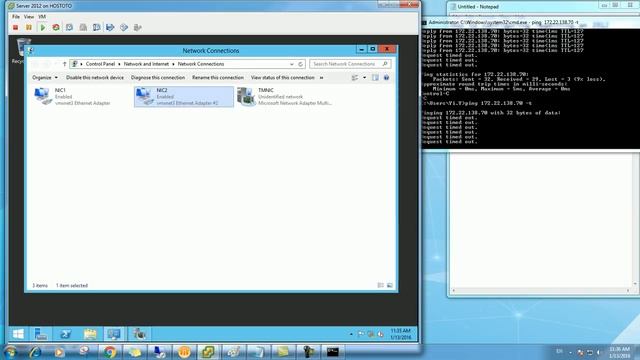The width and height of the screenshot is (640, 360).
Task: Open PowerShell on guest taskbar
Action: click(65, 334)
